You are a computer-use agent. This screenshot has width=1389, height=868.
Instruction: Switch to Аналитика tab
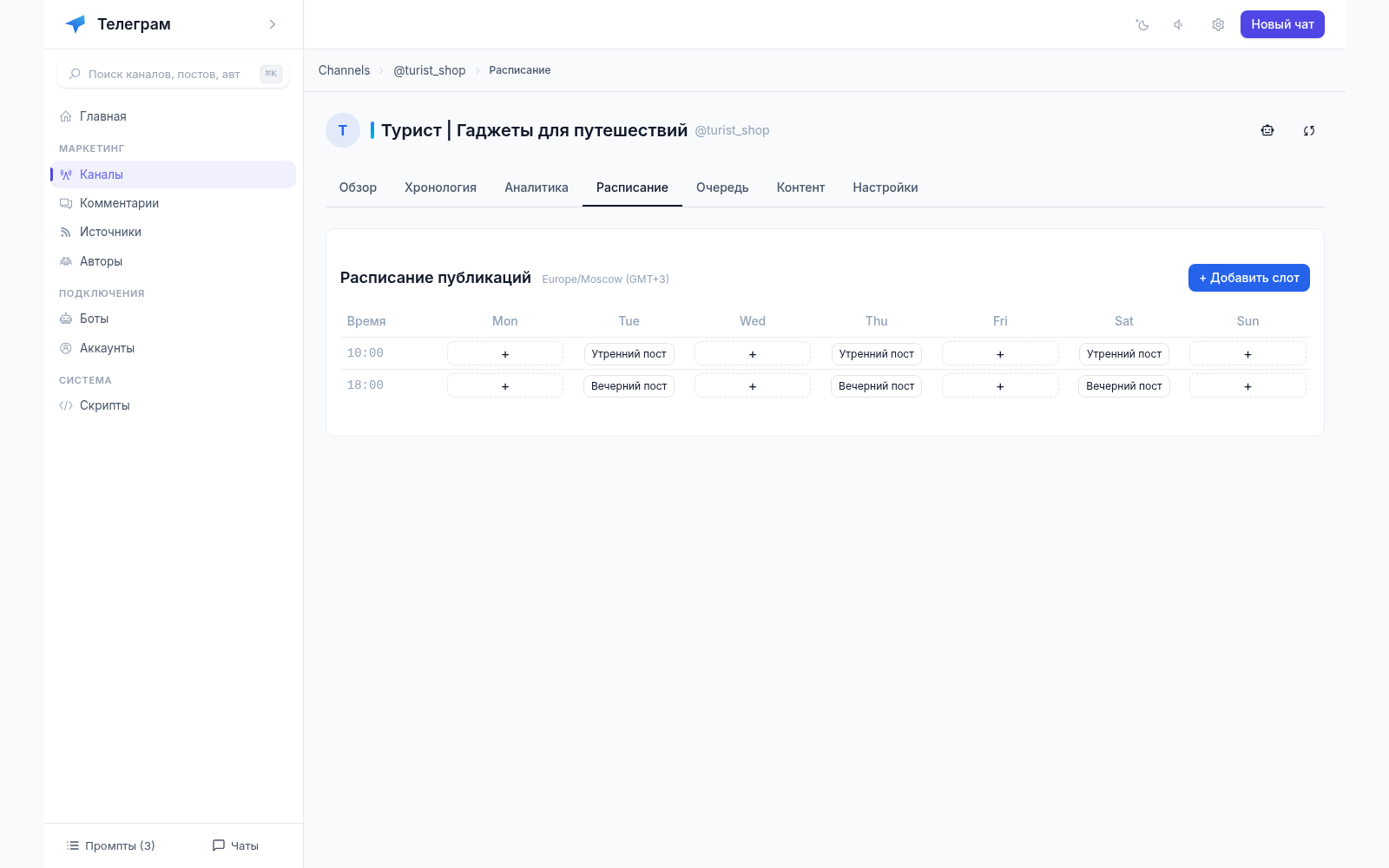[537, 187]
